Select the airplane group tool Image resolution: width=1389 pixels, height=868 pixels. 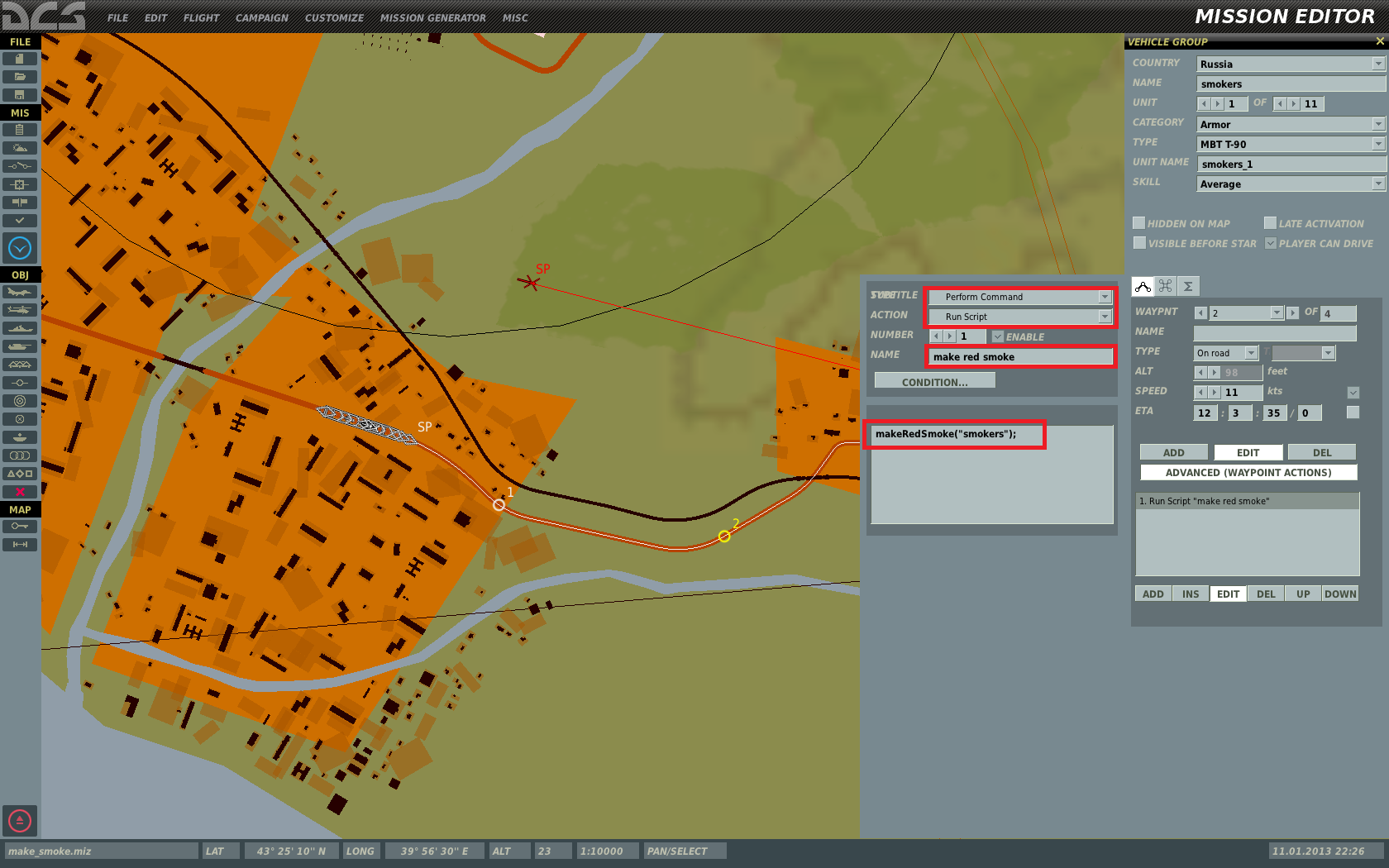pos(20,292)
